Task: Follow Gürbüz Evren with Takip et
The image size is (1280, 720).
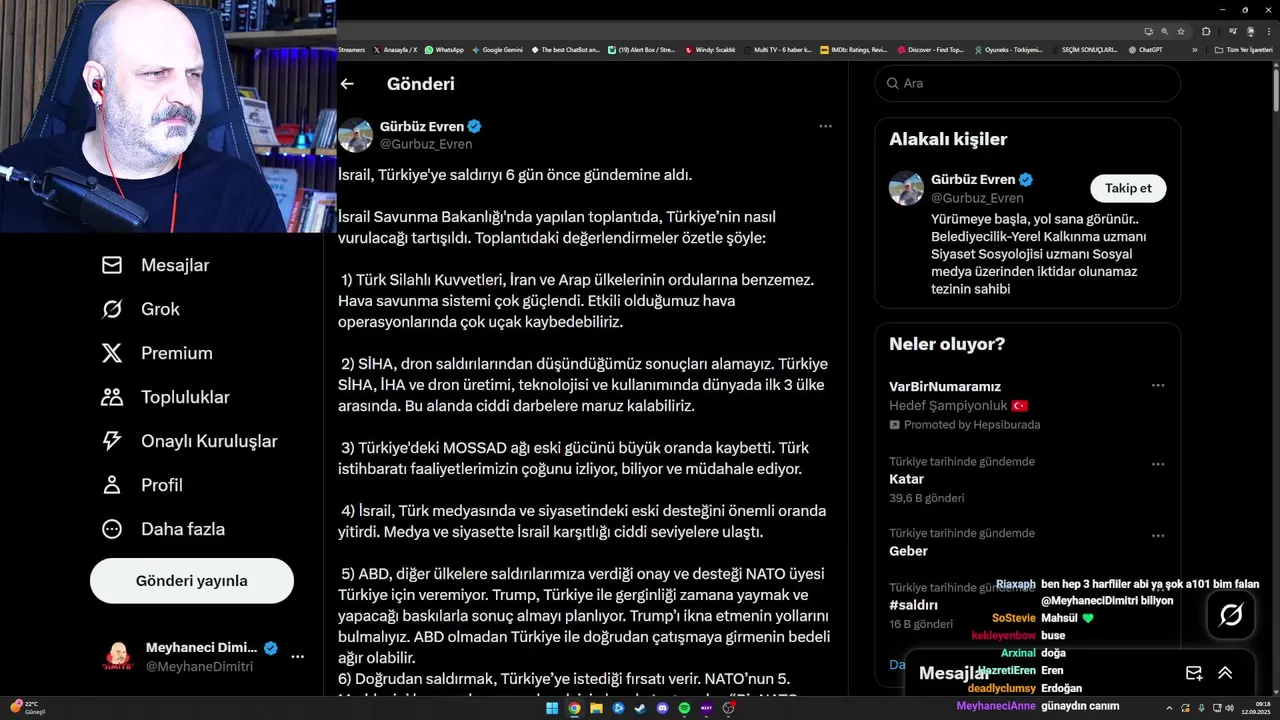Action: pyautogui.click(x=1128, y=188)
